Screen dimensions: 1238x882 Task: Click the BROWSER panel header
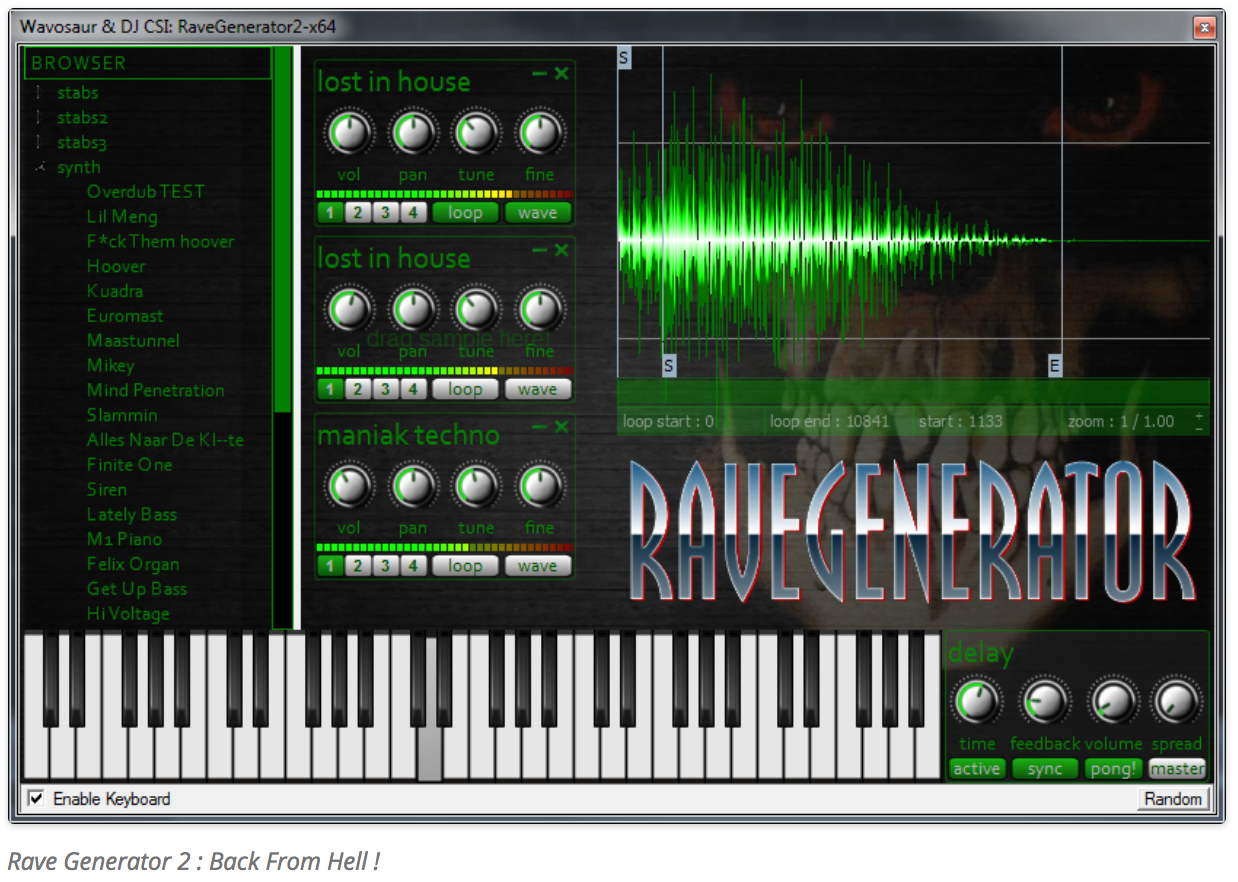point(147,63)
